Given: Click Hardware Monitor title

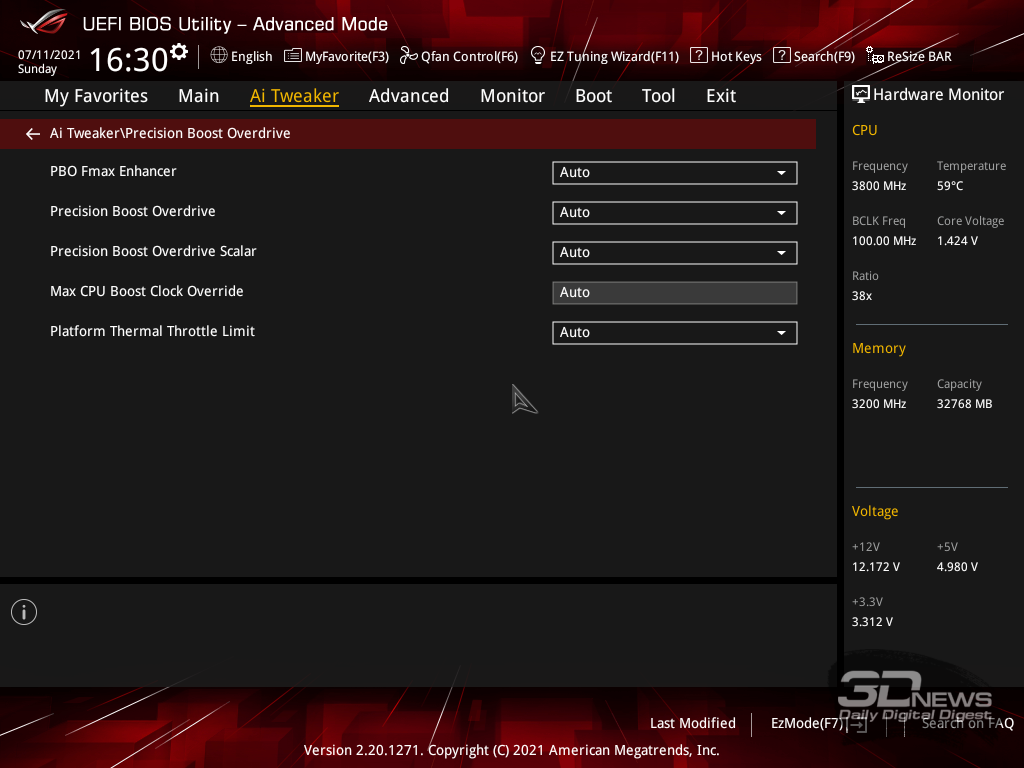Looking at the screenshot, I should point(938,95).
